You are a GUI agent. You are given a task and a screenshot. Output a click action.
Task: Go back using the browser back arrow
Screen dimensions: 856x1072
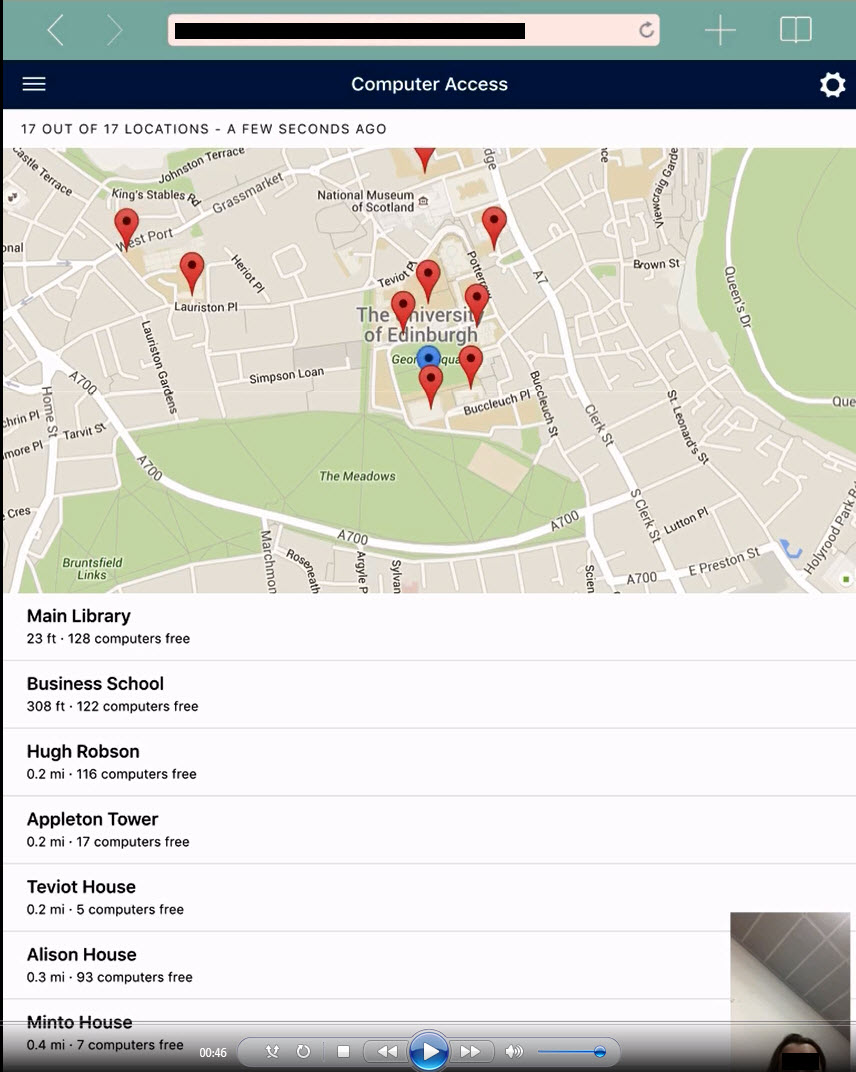(55, 31)
